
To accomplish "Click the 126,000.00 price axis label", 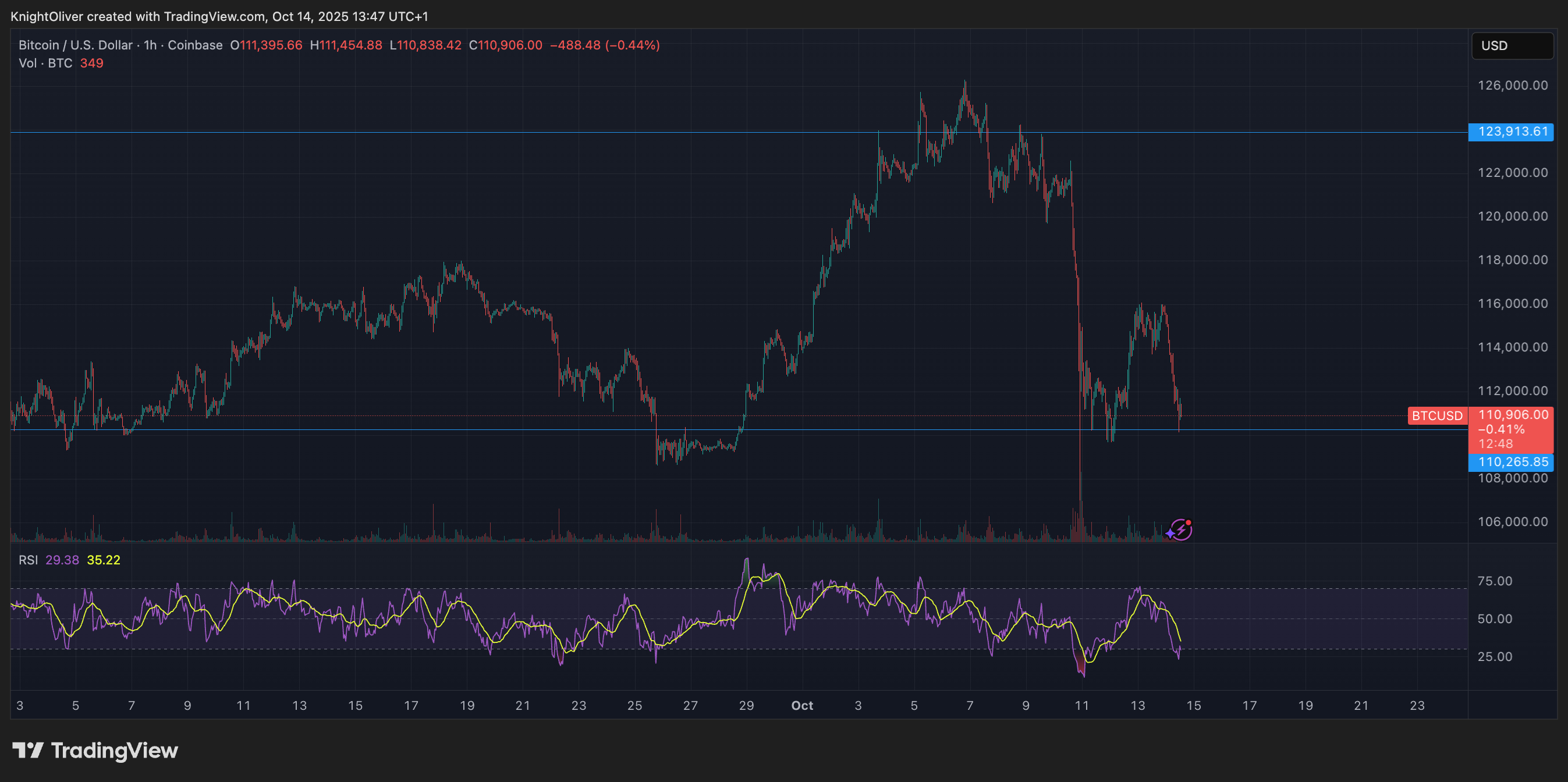I will (1512, 85).
